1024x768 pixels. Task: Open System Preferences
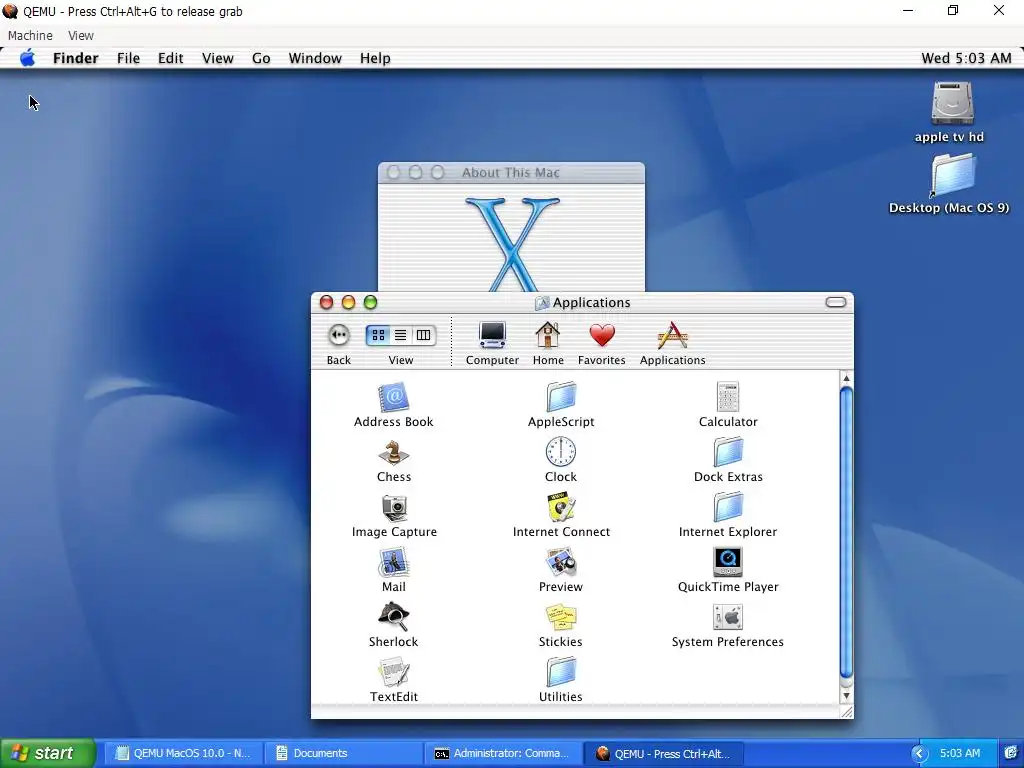pos(728,617)
